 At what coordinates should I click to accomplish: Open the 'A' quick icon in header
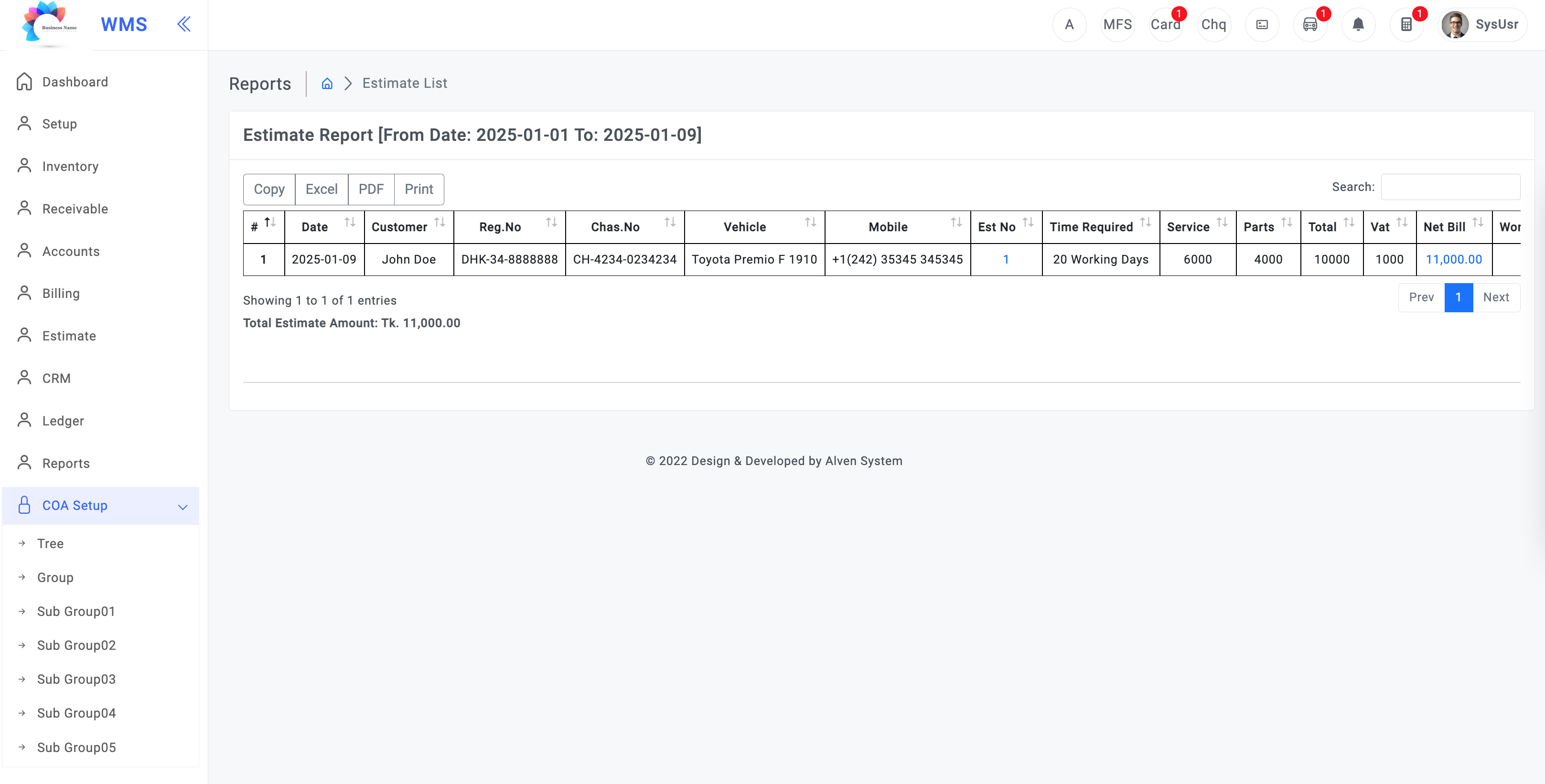click(1069, 24)
